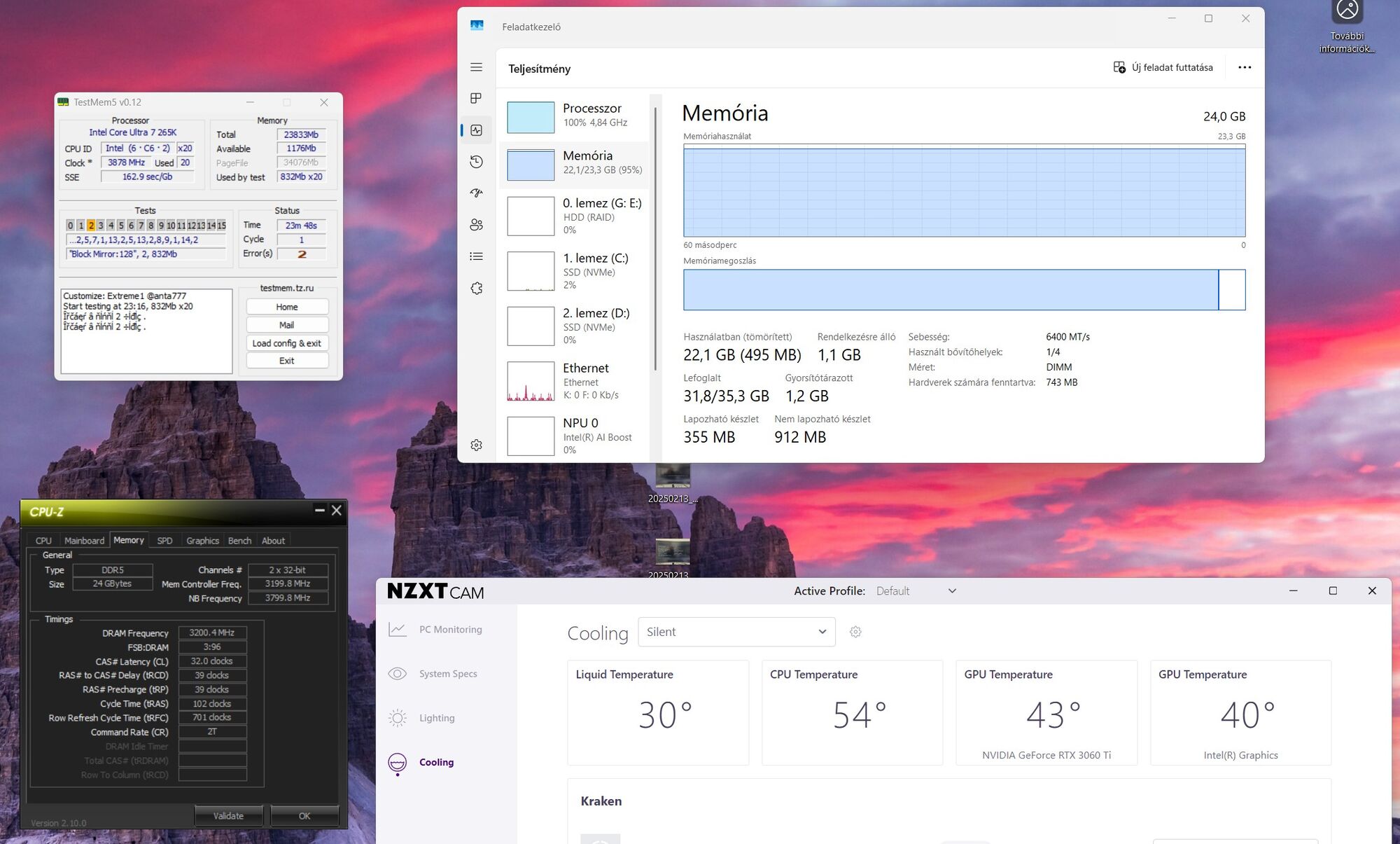
Task: Open second 20250213 desktop image file
Action: [672, 558]
